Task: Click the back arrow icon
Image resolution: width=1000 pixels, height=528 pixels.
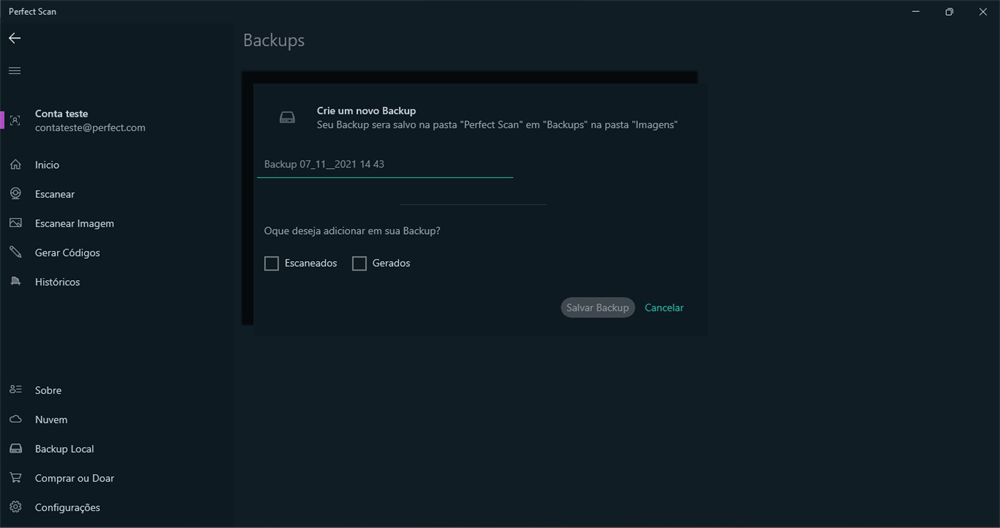Action: pyautogui.click(x=15, y=38)
